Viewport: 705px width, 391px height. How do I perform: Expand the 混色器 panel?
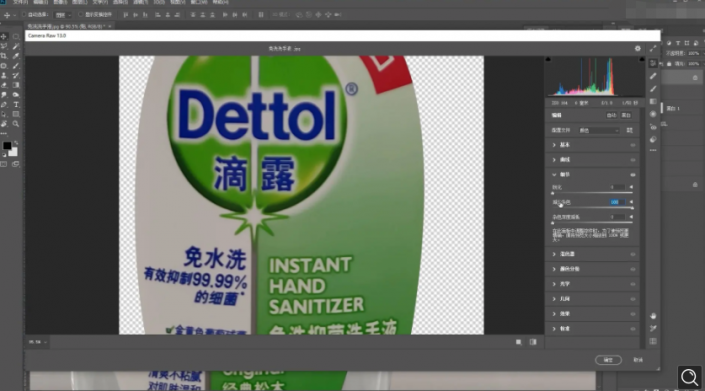pos(554,254)
